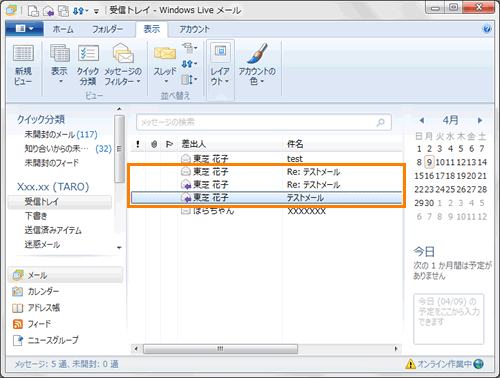Image resolution: width=500 pixels, height=378 pixels.
Task: Click the reply icon in quick access toolbar
Action: (48, 11)
